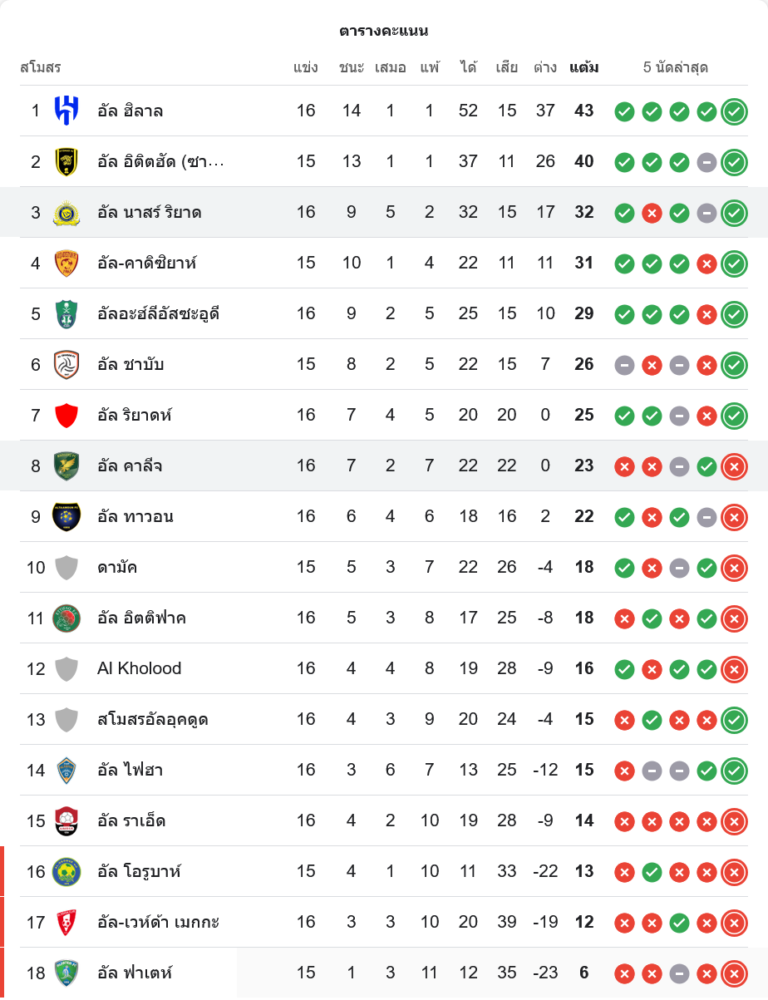Click the red Al Riyadh shield icon

click(x=66, y=415)
